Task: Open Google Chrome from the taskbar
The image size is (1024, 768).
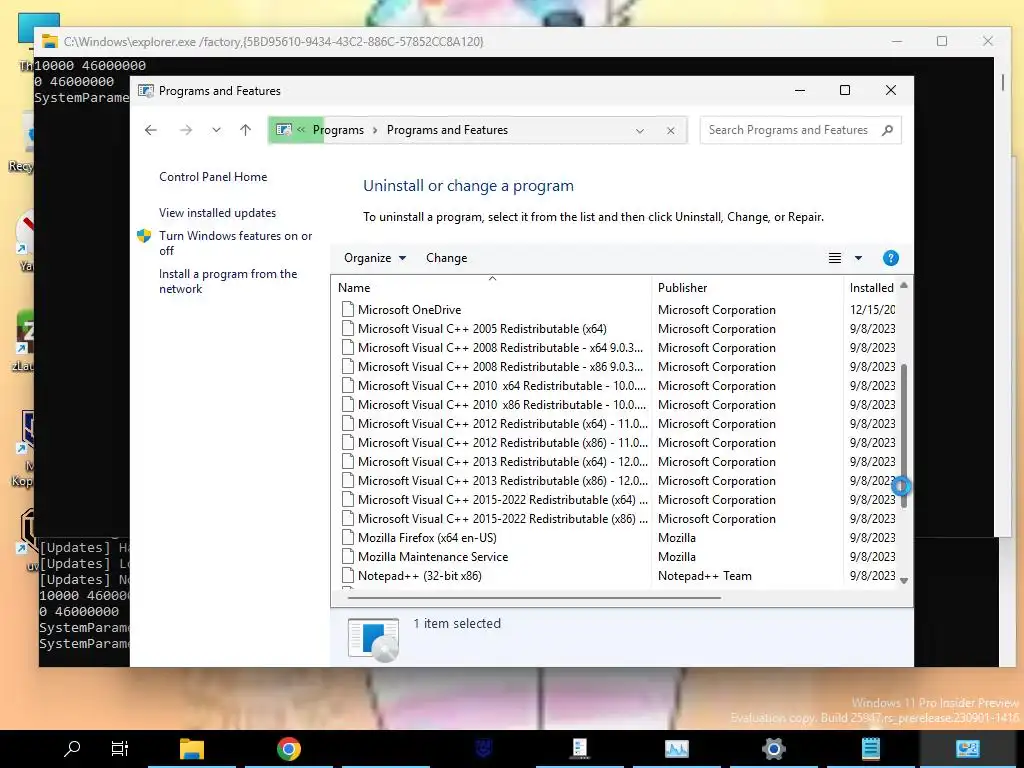Action: click(x=289, y=748)
